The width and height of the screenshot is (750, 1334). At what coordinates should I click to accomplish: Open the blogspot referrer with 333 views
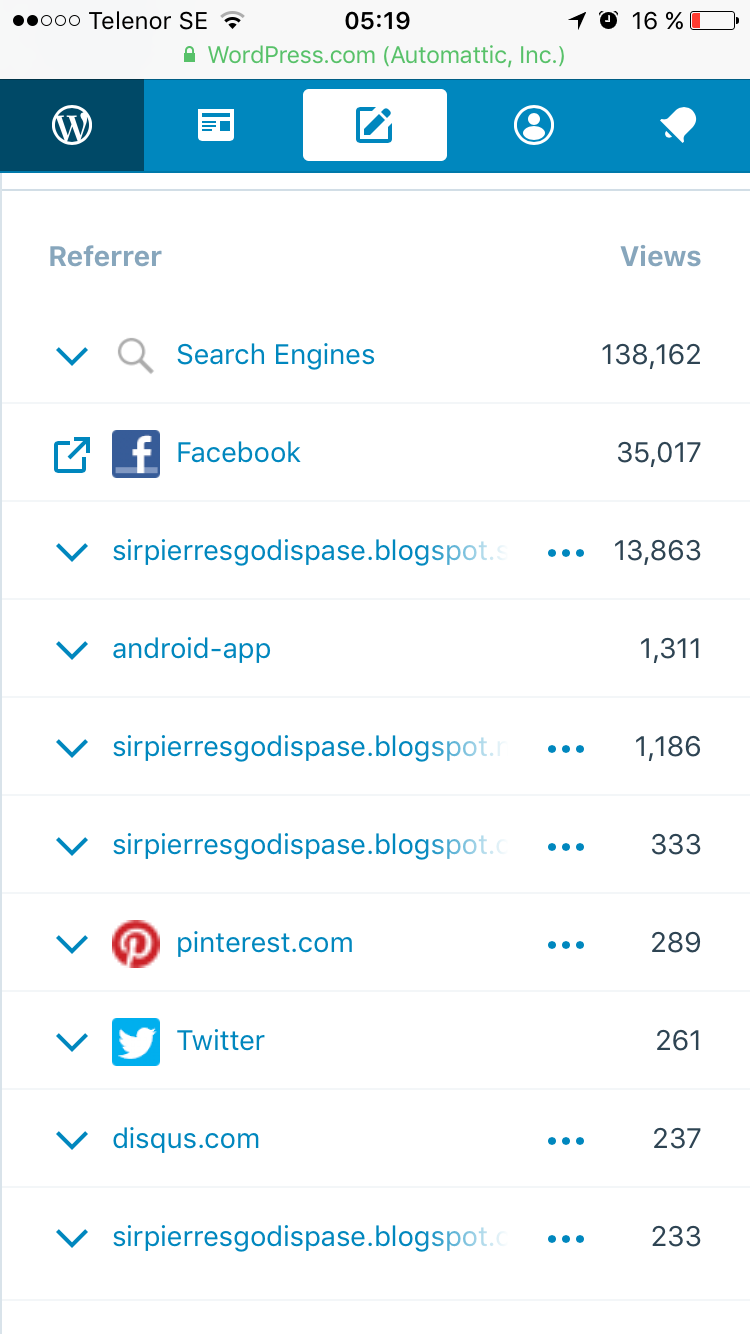point(311,845)
